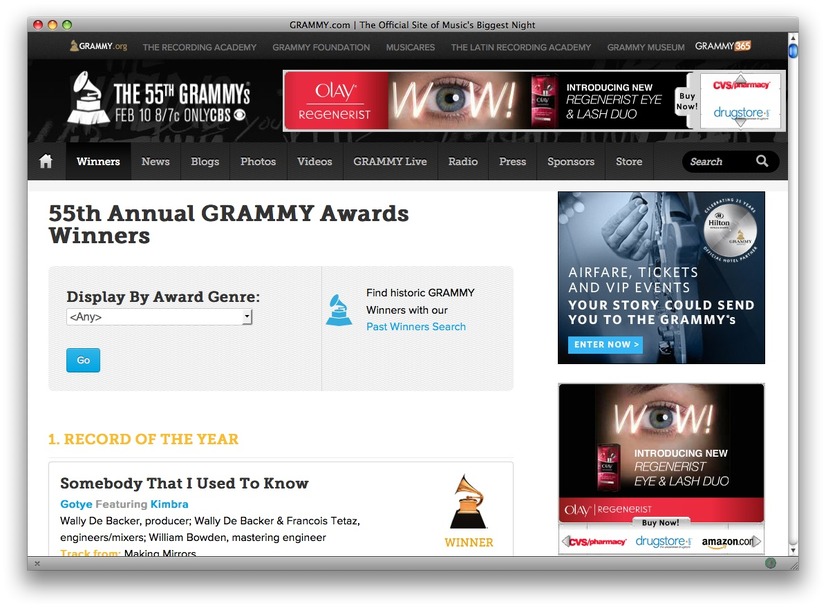The image size is (826, 608).
Task: Open the GRAMMY Museum link
Action: click(646, 47)
